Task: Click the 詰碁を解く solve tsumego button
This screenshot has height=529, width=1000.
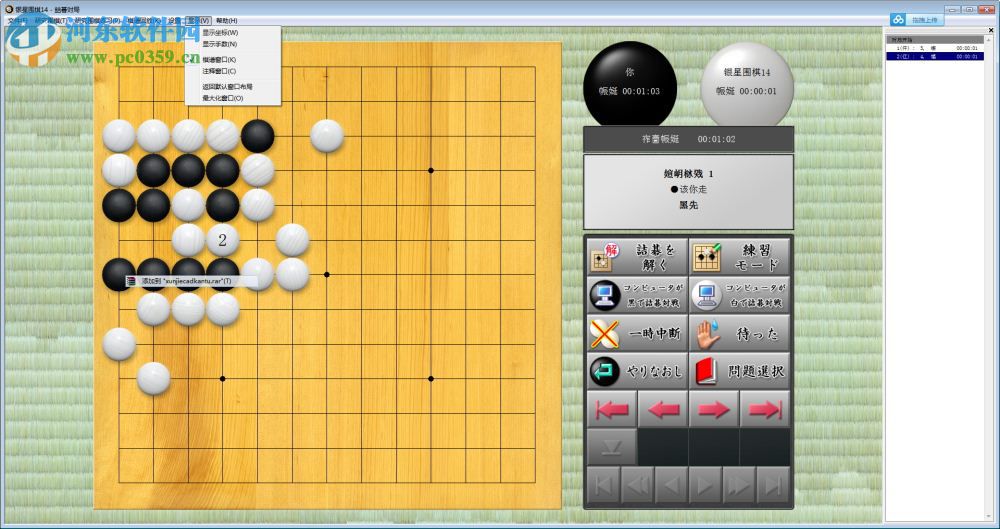Action: tap(637, 257)
